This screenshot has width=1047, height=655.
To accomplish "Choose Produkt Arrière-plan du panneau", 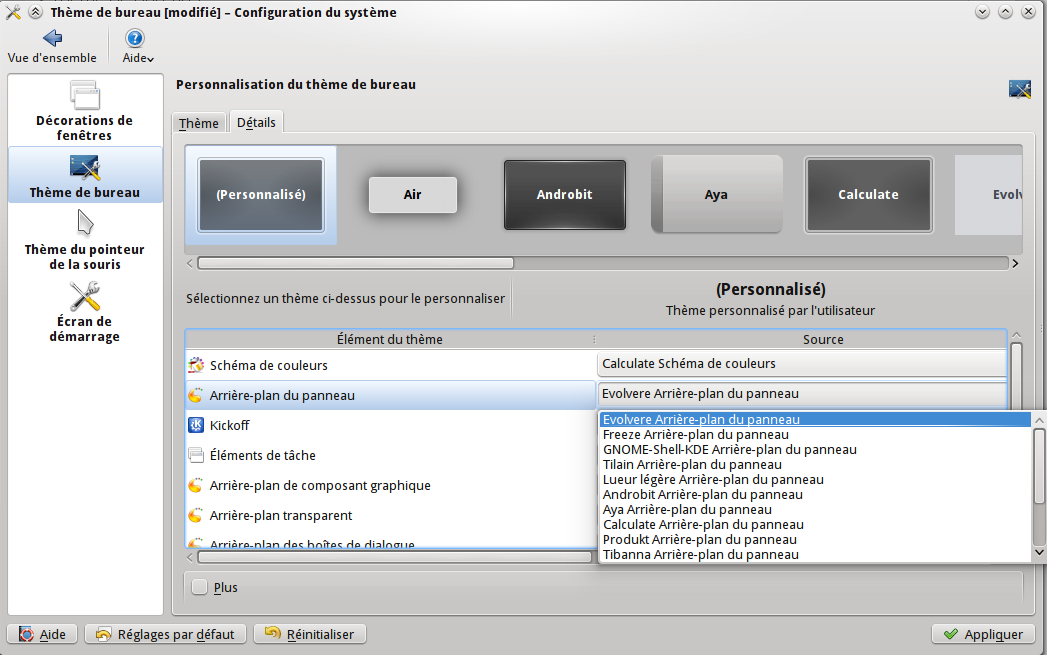I will (x=815, y=539).
